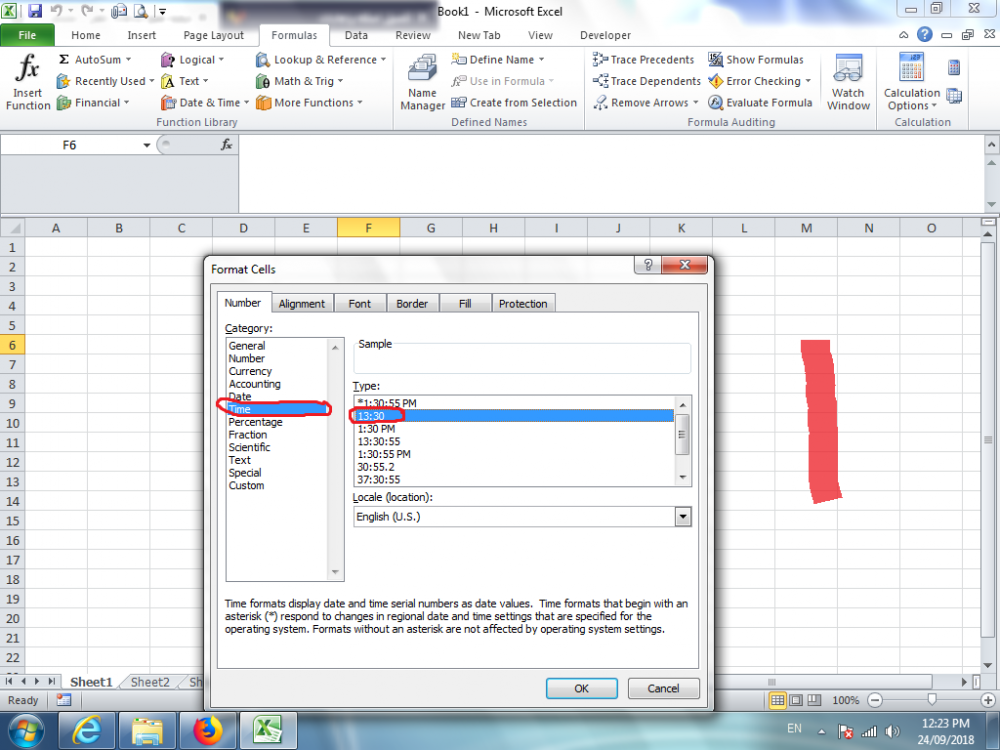Open Lookup & Reference functions

click(x=321, y=59)
